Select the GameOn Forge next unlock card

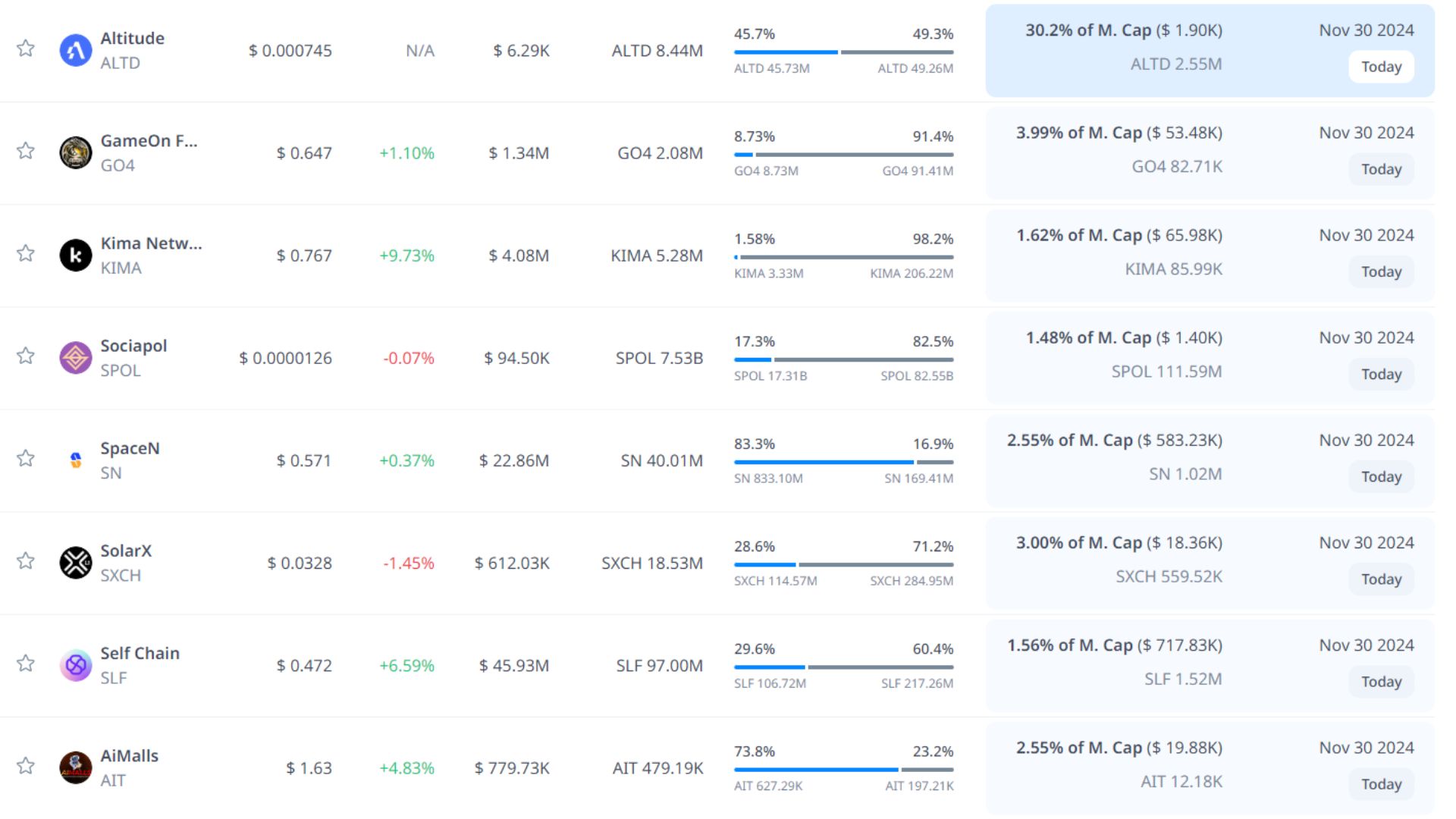pyautogui.click(x=1210, y=153)
